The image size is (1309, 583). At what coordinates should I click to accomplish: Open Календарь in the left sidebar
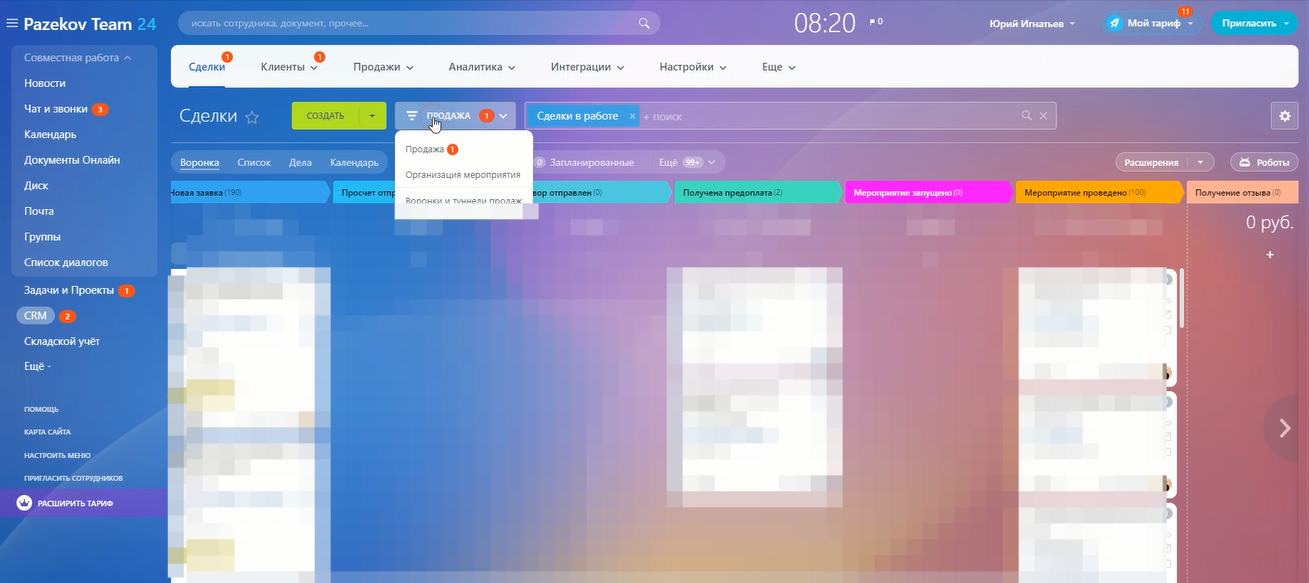point(50,134)
